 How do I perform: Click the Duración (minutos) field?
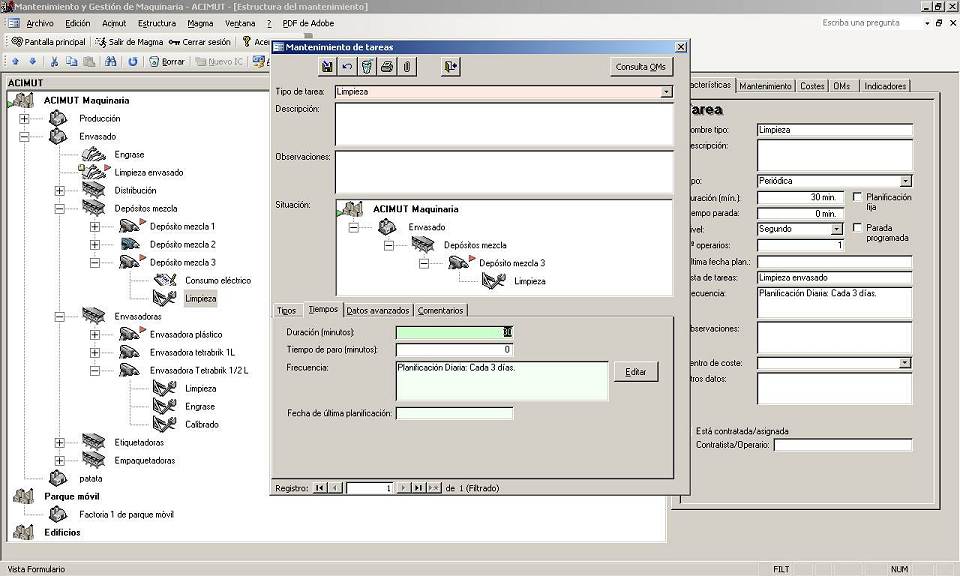pyautogui.click(x=454, y=332)
